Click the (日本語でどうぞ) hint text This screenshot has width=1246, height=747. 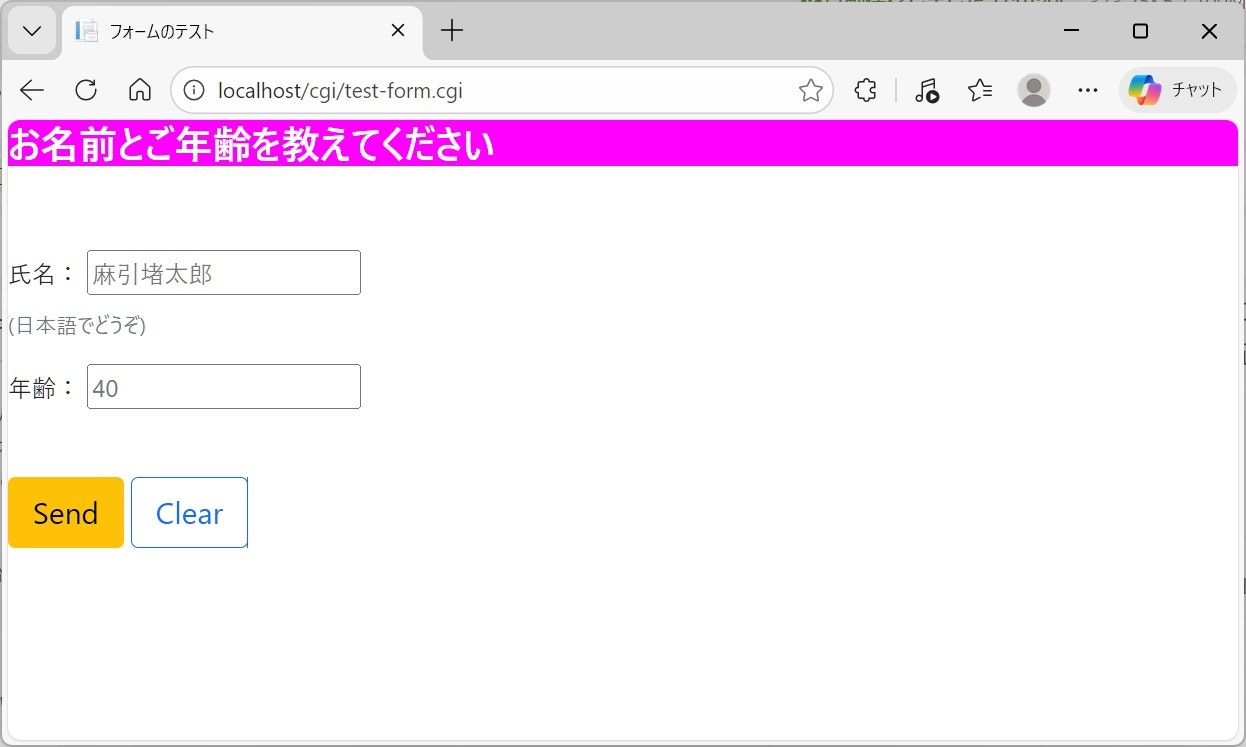tap(77, 326)
